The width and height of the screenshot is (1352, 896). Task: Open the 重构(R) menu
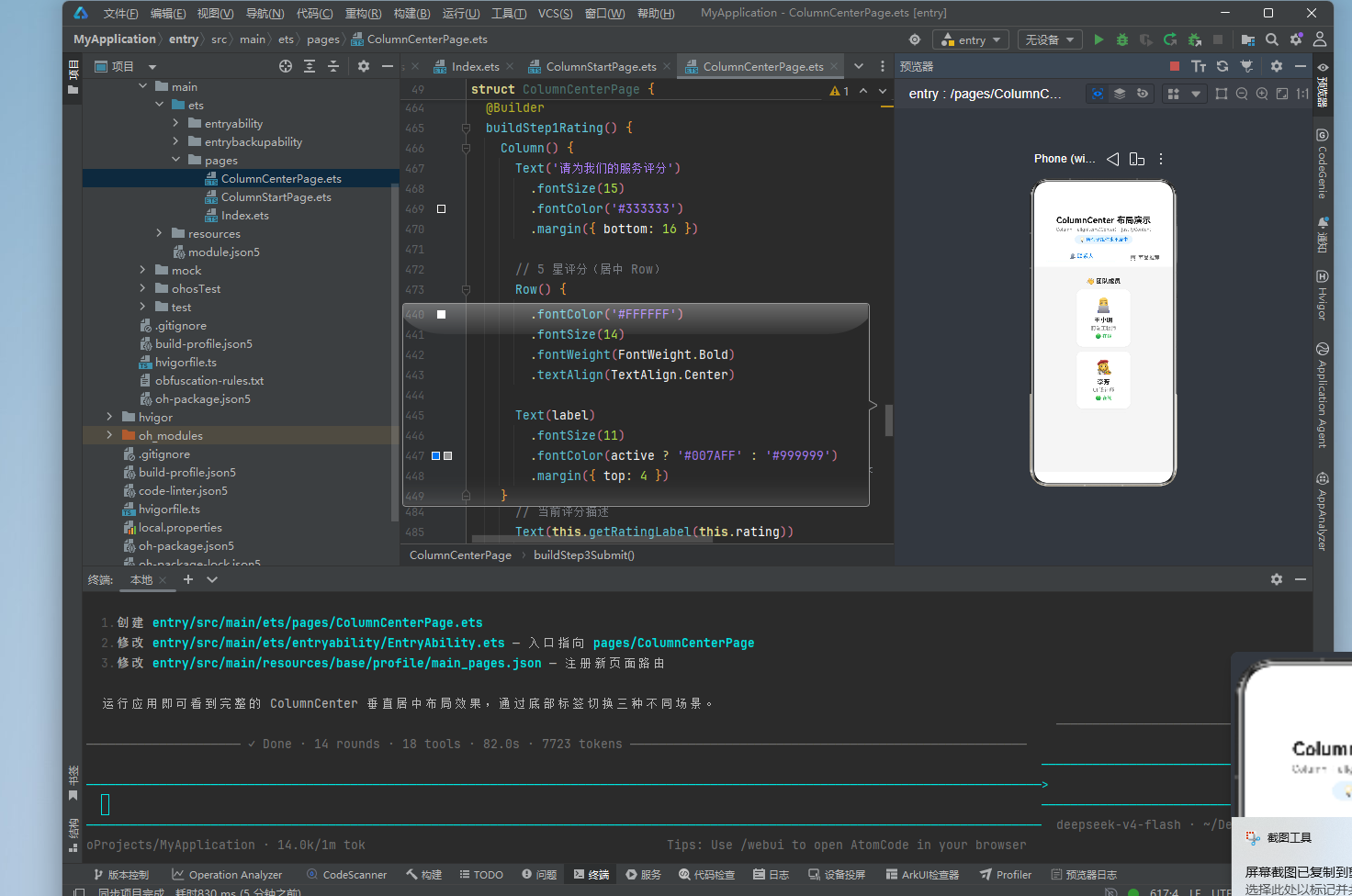363,13
